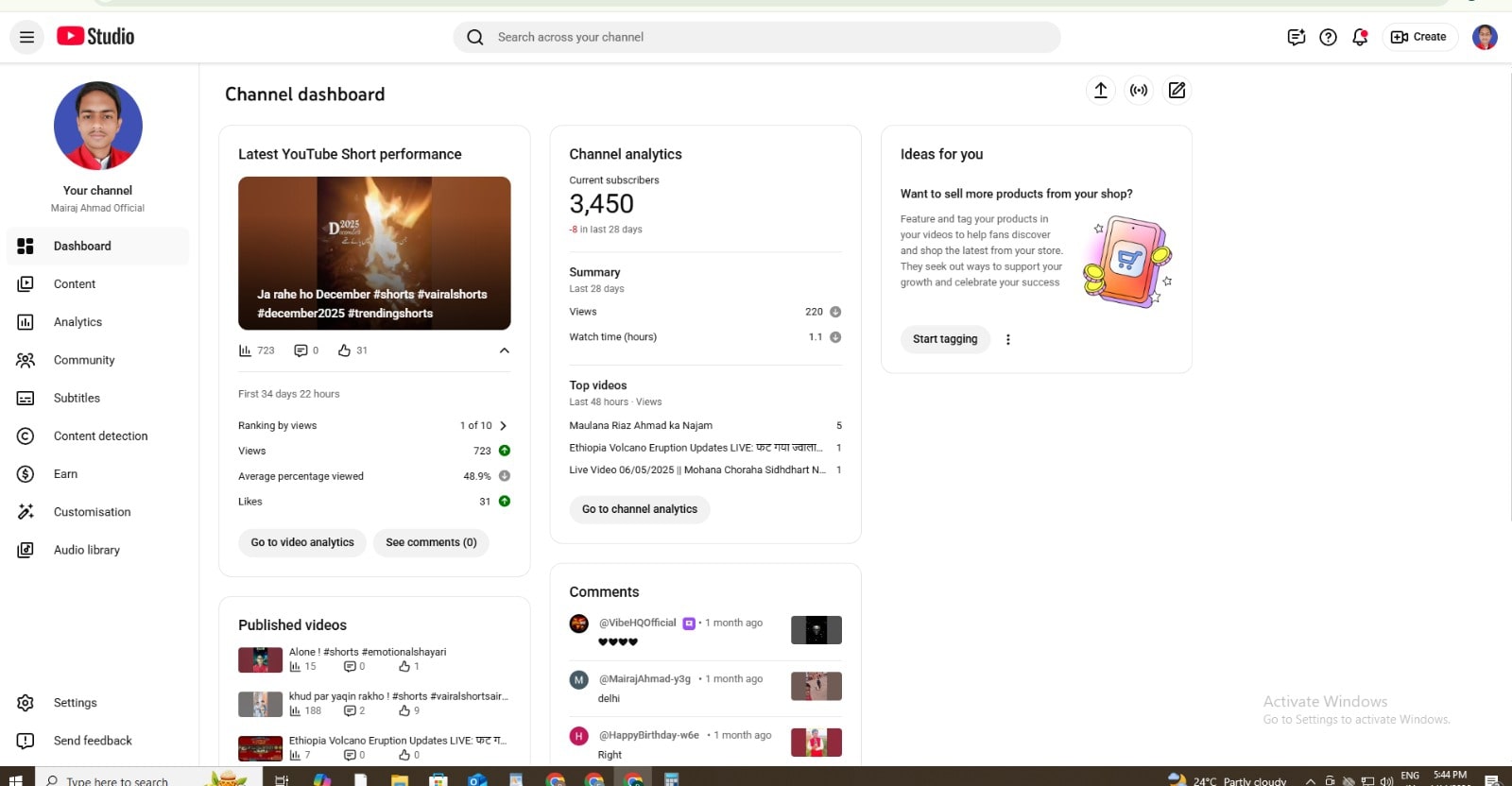Click the Dashboard grid icon in the sidebar

pyautogui.click(x=26, y=246)
